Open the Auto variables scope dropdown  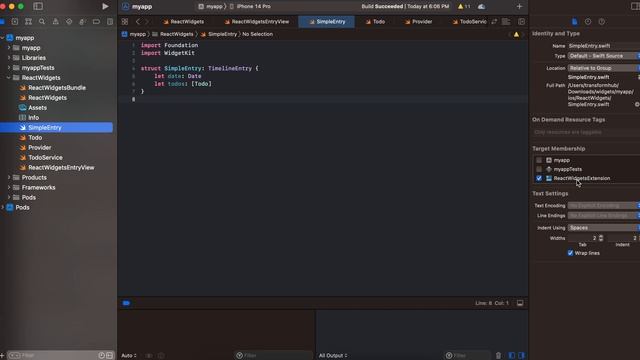tap(129, 356)
